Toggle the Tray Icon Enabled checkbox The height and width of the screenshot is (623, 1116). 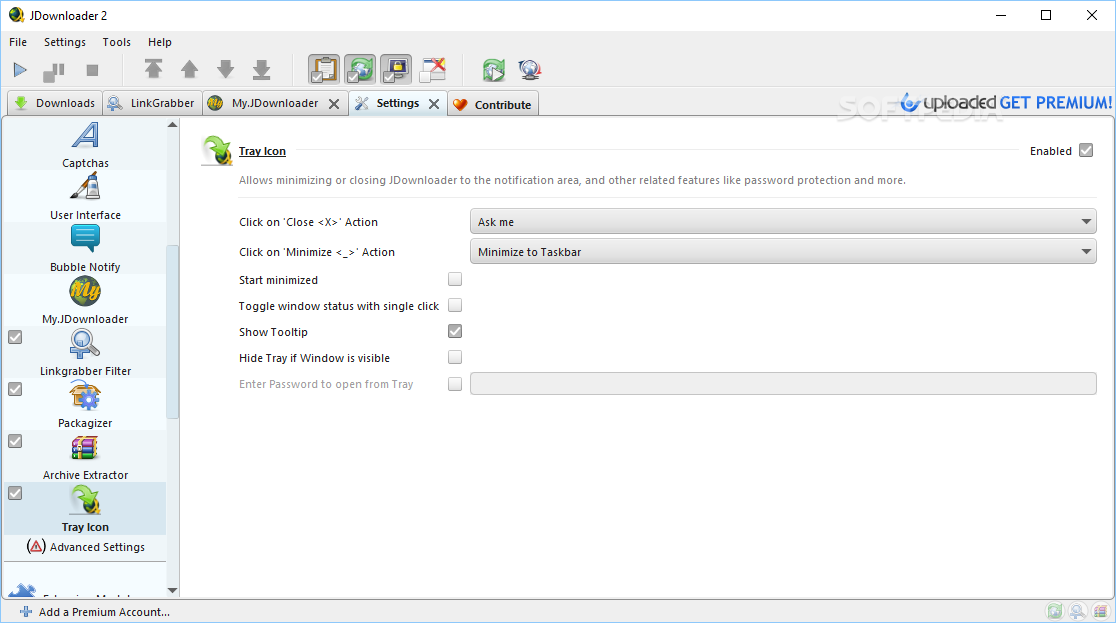coord(1086,150)
